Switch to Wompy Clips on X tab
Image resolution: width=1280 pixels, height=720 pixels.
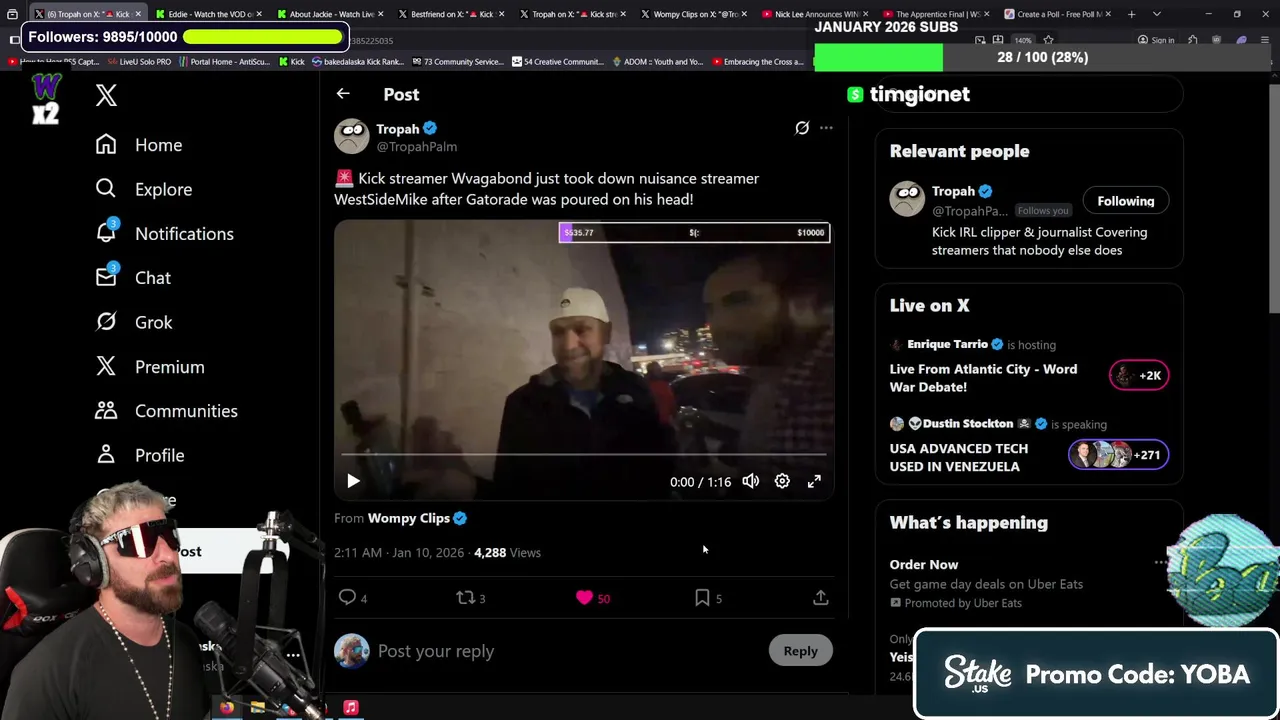coord(692,14)
